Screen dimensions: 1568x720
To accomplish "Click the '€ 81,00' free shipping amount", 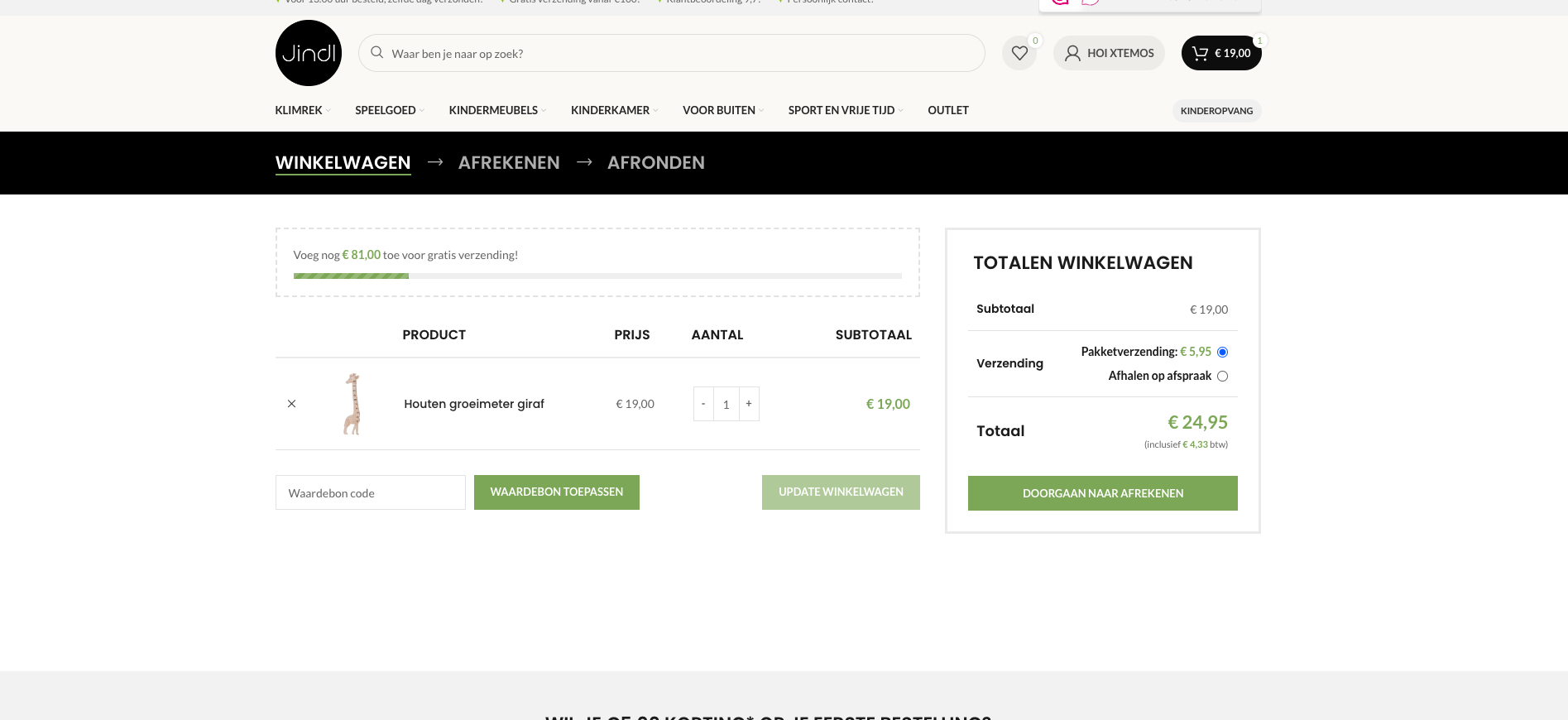I will (x=362, y=255).
